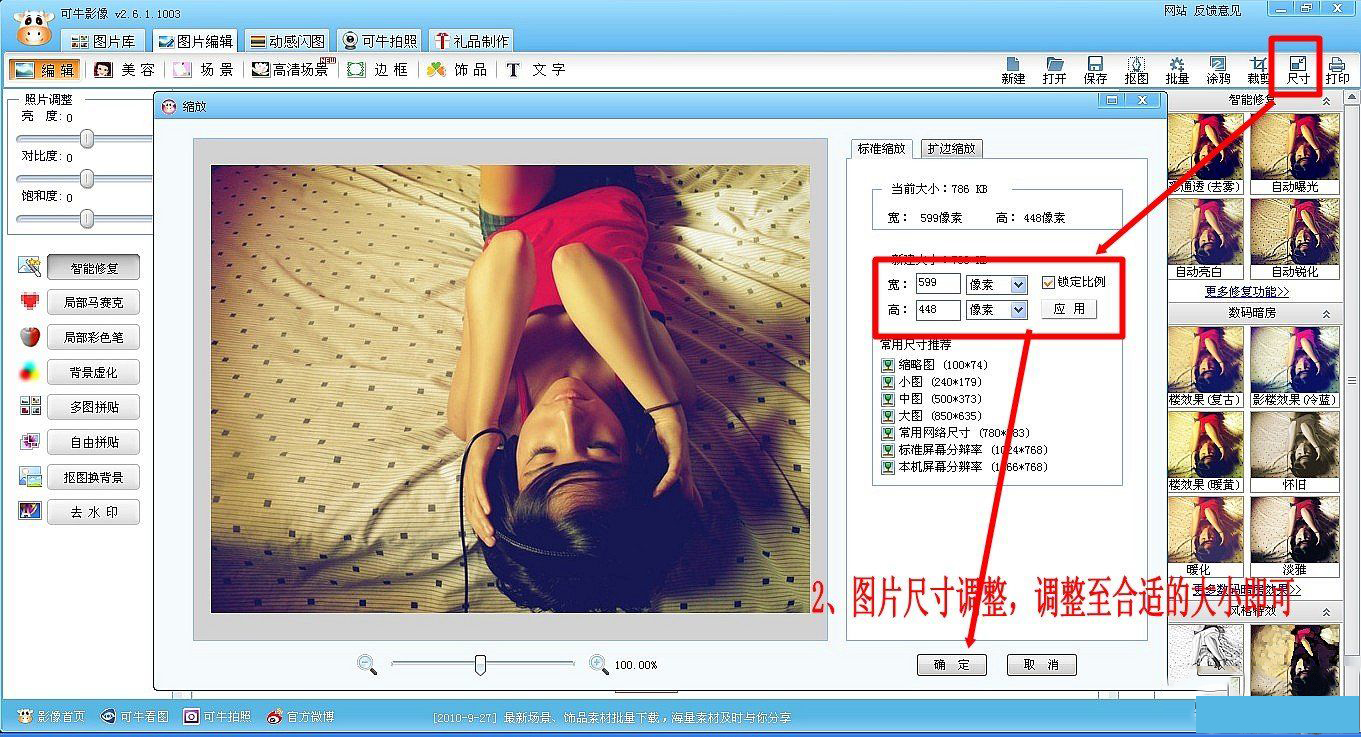Enable the 锁定比例 lock-ratio checkbox
1361x737 pixels.
[1047, 281]
